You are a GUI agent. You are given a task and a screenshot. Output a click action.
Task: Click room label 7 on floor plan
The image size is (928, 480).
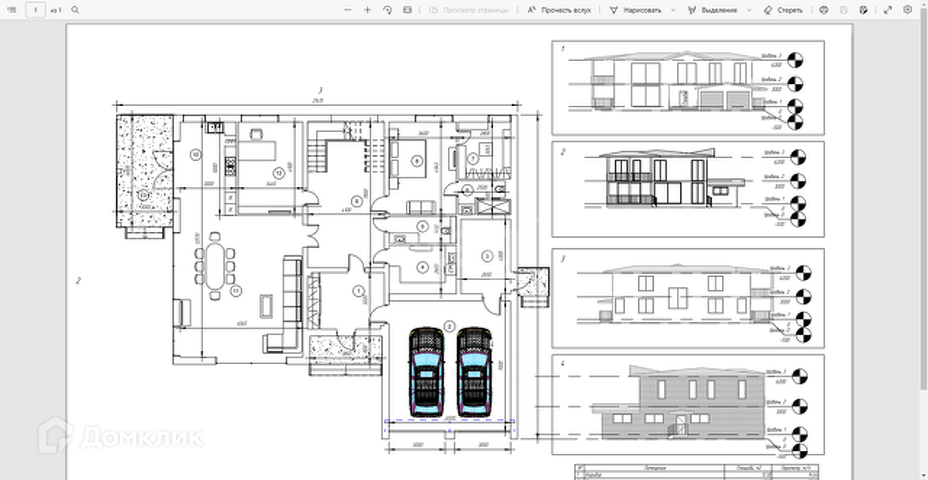click(473, 158)
